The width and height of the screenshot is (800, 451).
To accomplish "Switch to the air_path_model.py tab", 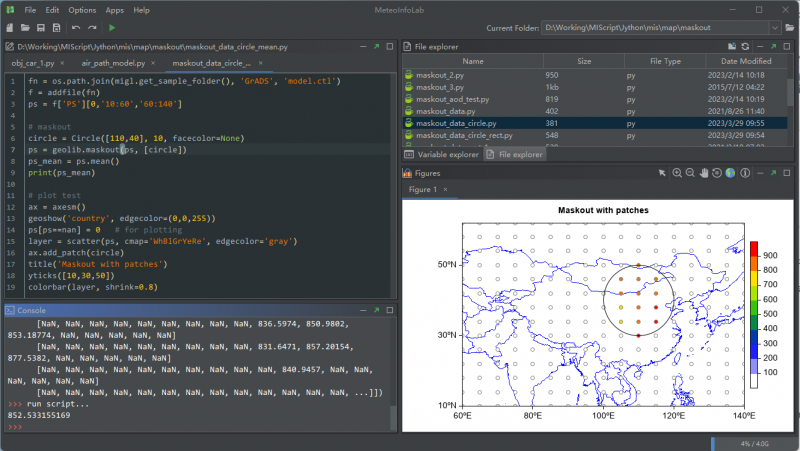I will pos(111,63).
